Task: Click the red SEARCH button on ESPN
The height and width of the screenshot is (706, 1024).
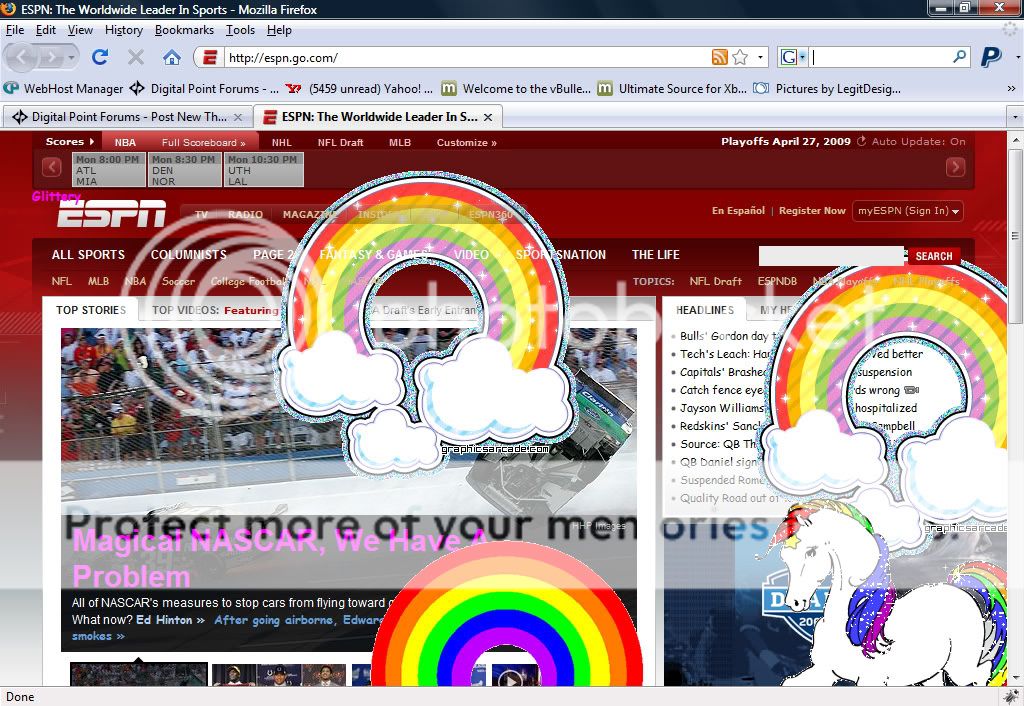Action: click(x=933, y=256)
